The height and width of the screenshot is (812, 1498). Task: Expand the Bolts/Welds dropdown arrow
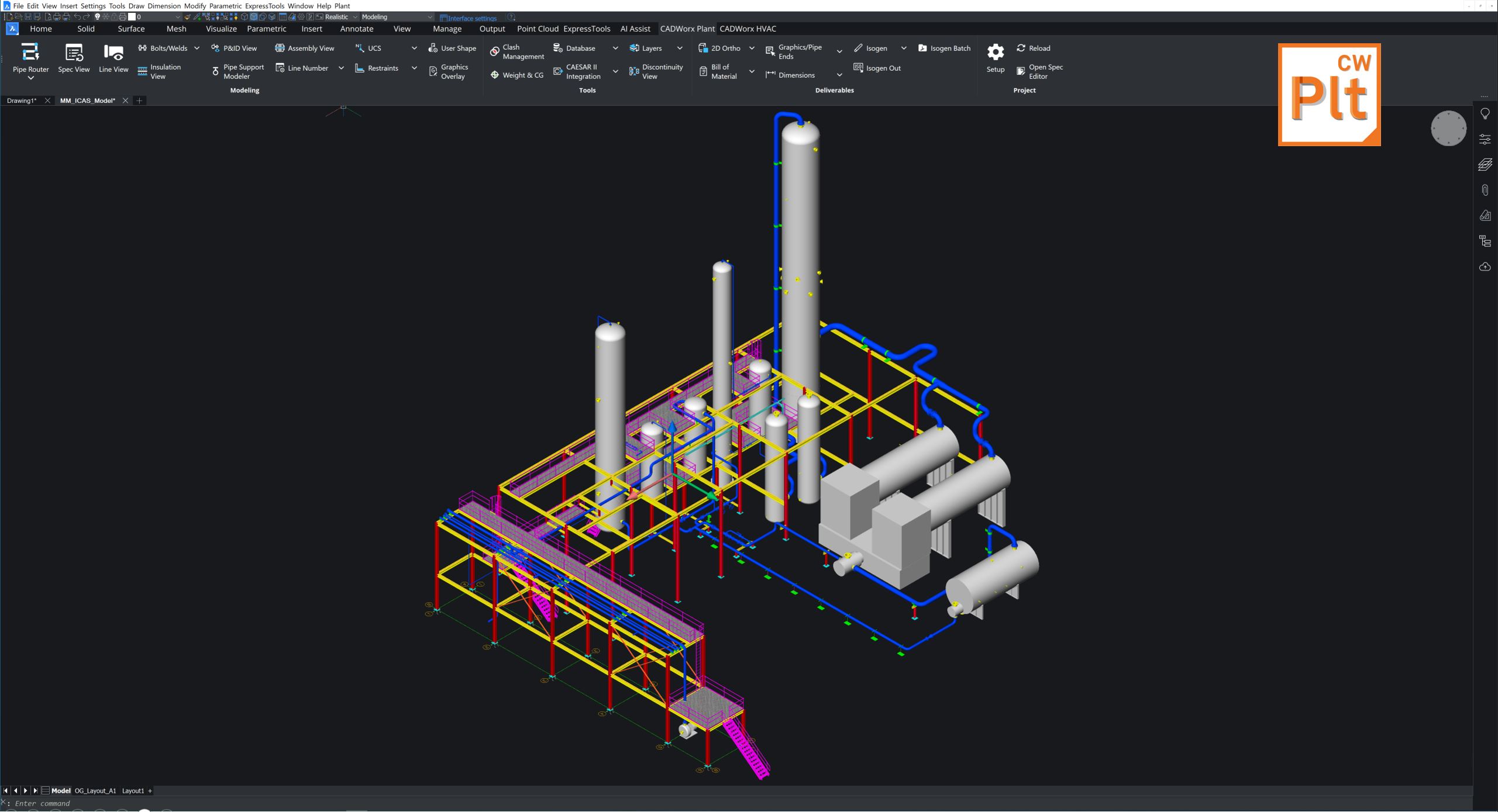197,48
